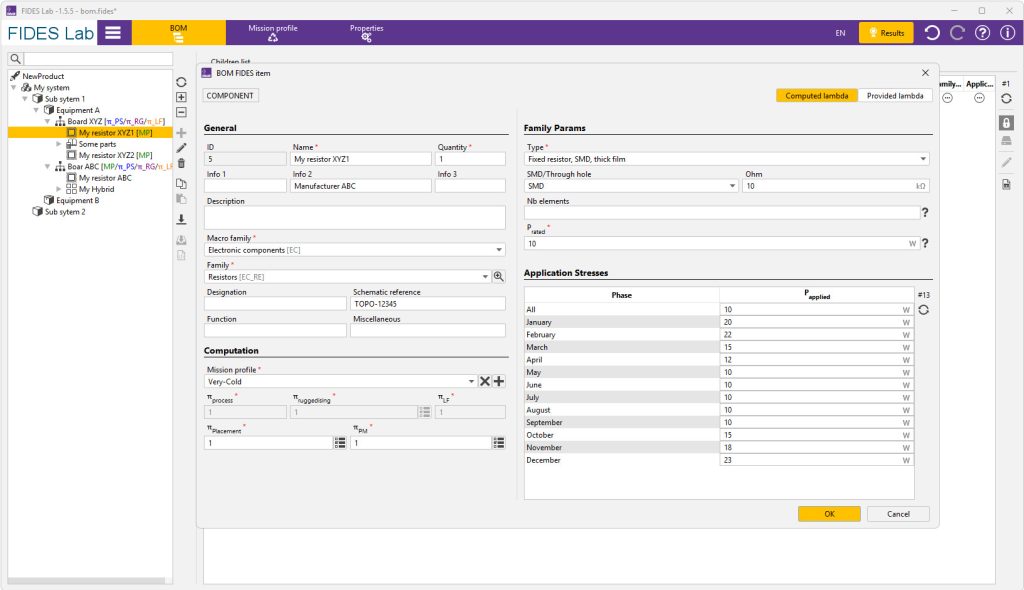Expand the Some parts tree node
1024x590 pixels.
point(59,144)
